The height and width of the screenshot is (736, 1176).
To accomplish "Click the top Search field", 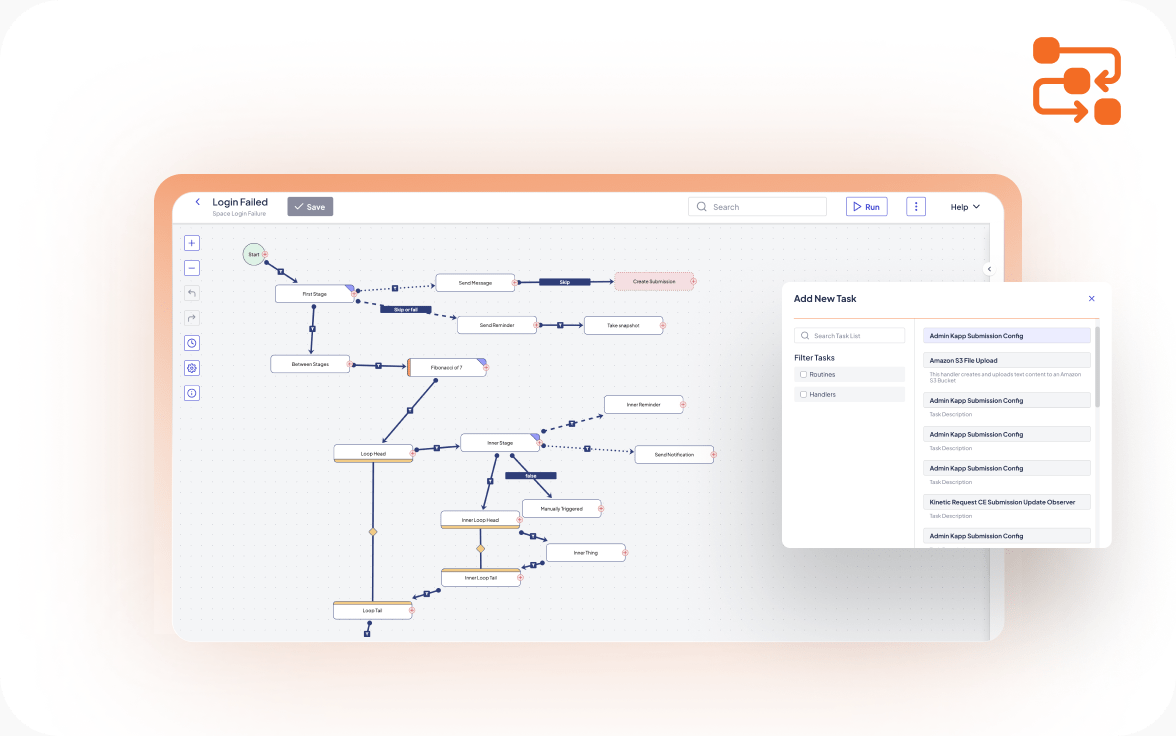I will [758, 206].
